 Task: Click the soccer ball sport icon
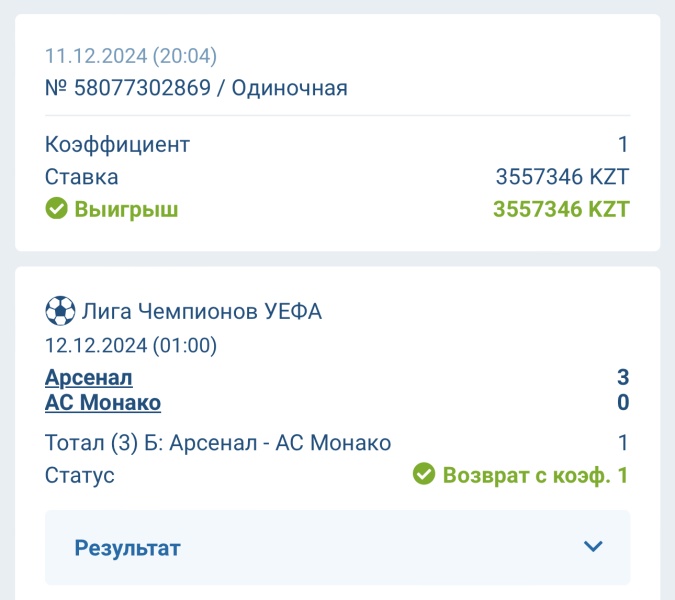click(x=60, y=310)
